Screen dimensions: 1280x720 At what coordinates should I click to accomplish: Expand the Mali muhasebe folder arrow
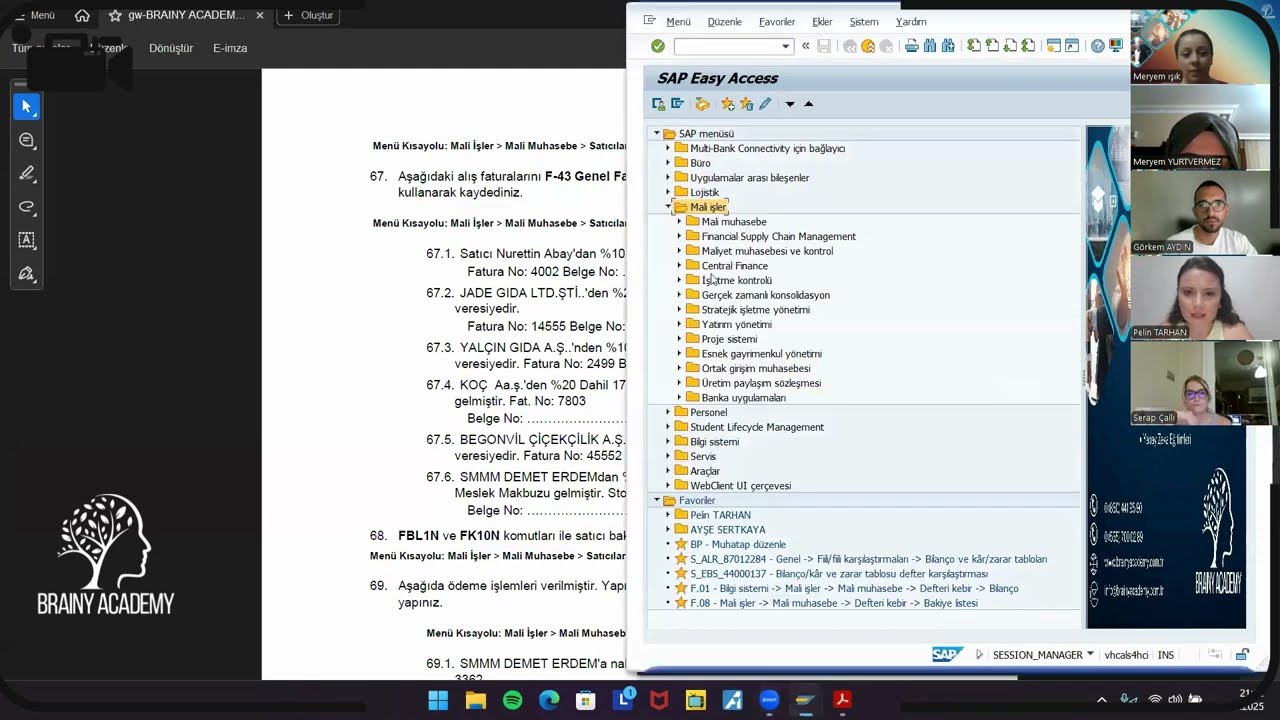tap(680, 222)
